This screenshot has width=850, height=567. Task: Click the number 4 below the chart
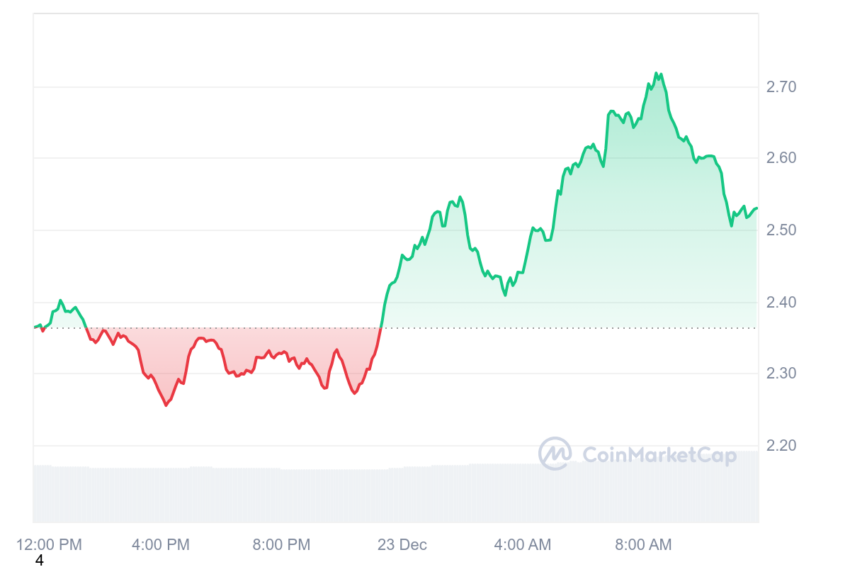coord(39,560)
